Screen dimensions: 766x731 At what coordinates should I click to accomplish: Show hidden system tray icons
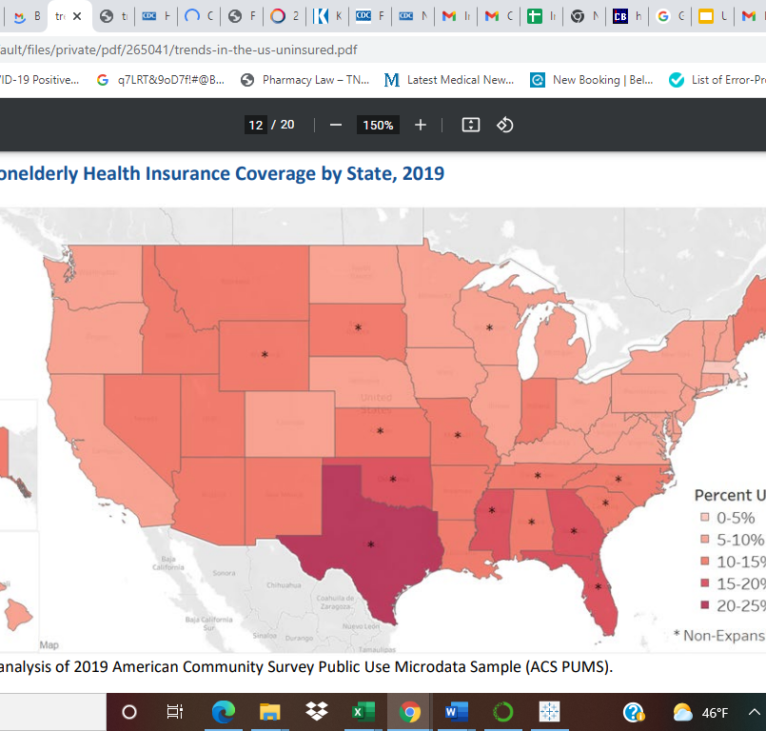pos(755,712)
